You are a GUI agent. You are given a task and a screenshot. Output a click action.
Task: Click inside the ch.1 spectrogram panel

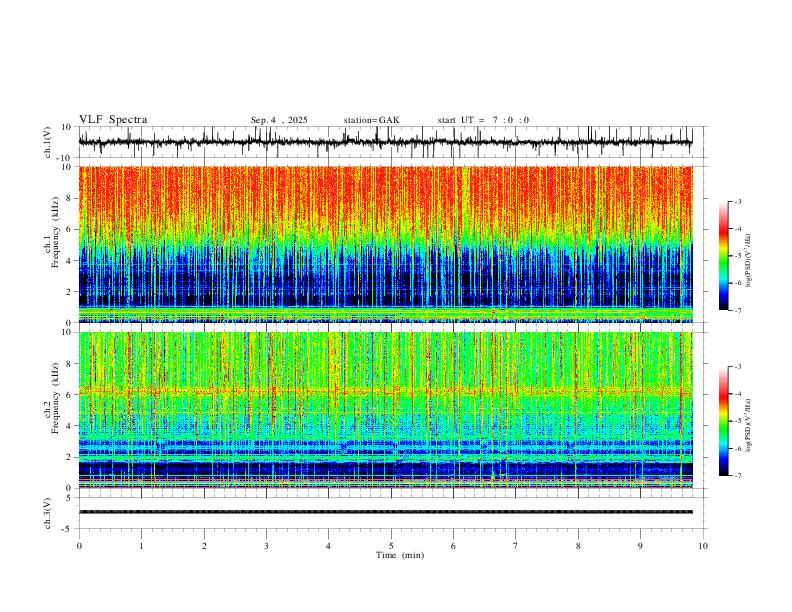click(385, 244)
